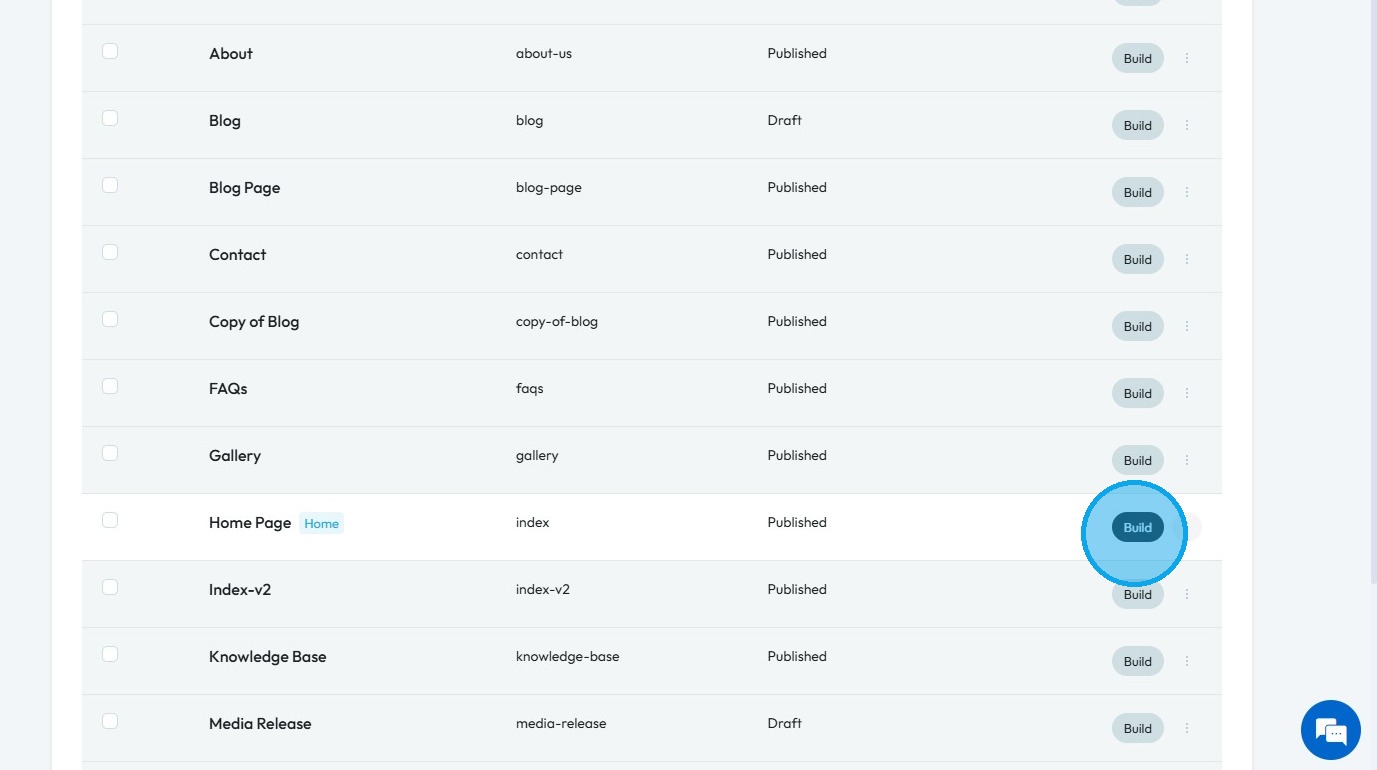Screen dimensions: 1377x770
Task: Select the About page checkbox
Action: tap(110, 51)
